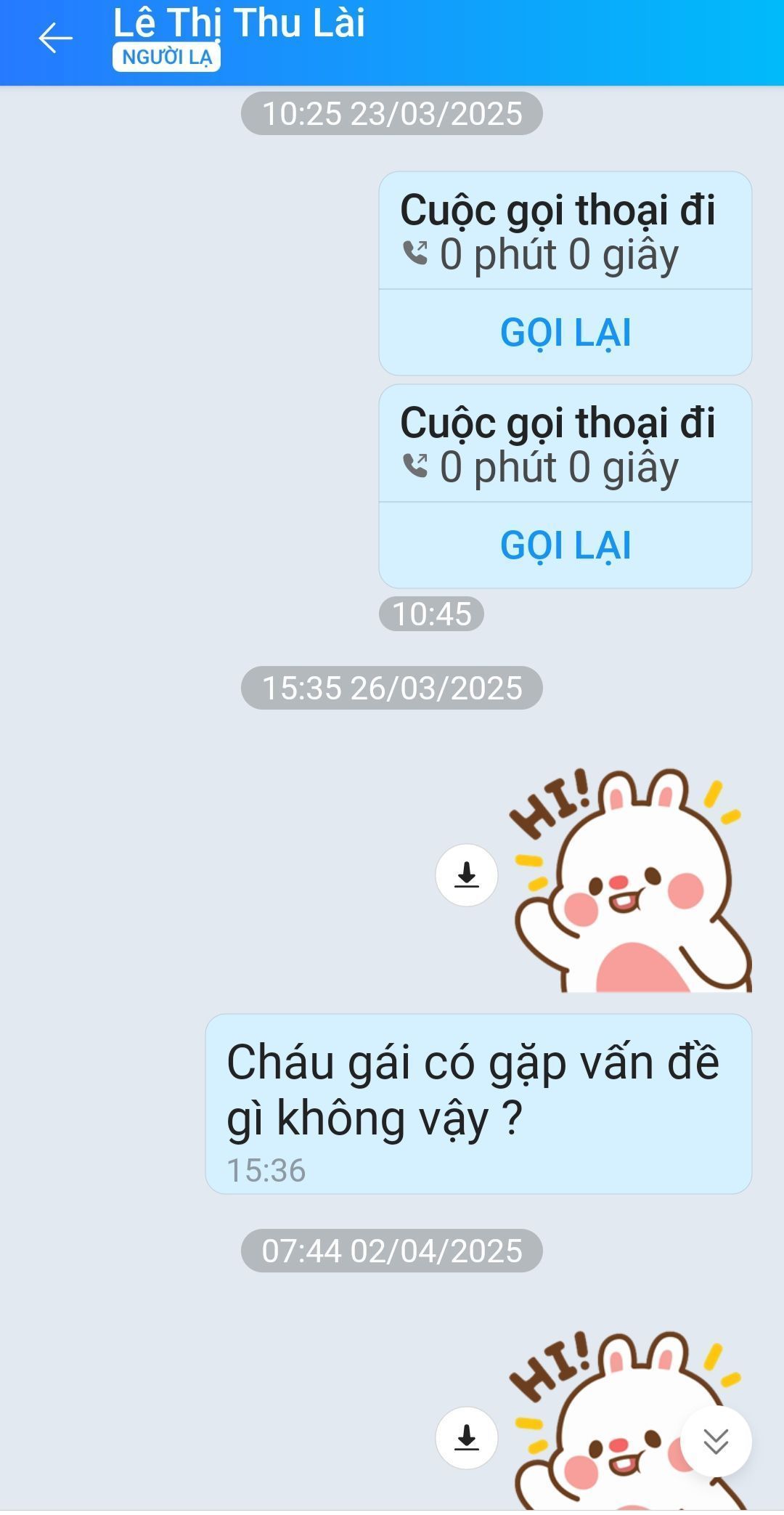Tap the 15:36 message time stamp
Screen dimensions: 784x1515
pos(266,1170)
